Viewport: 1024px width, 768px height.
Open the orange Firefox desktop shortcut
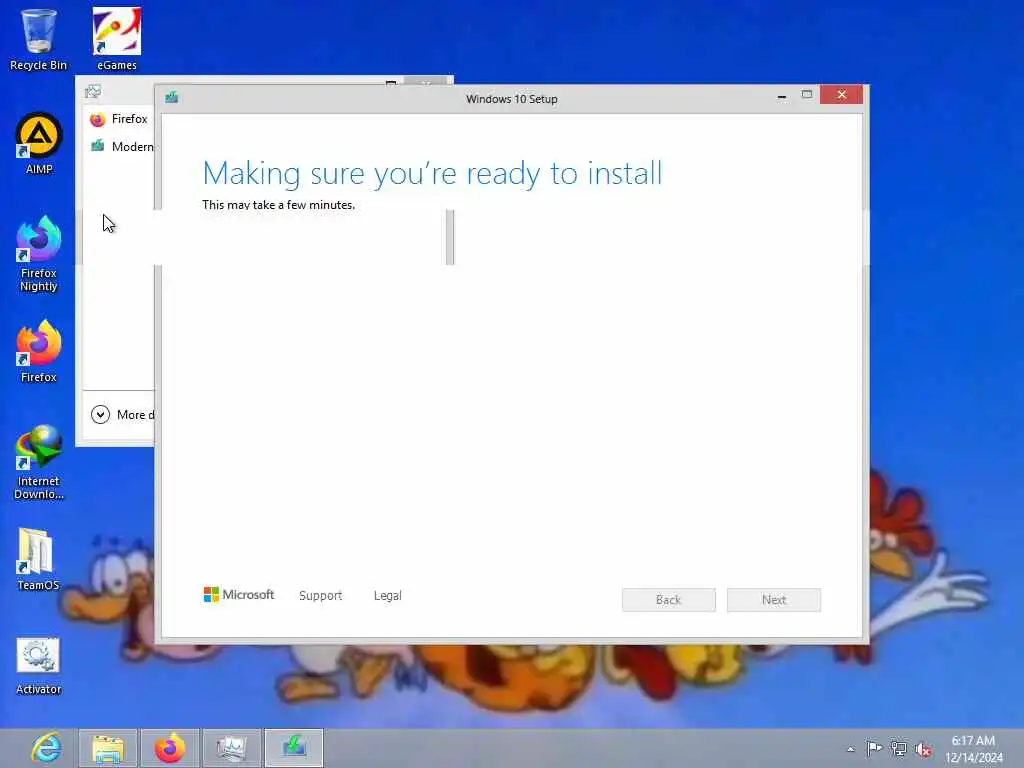39,351
